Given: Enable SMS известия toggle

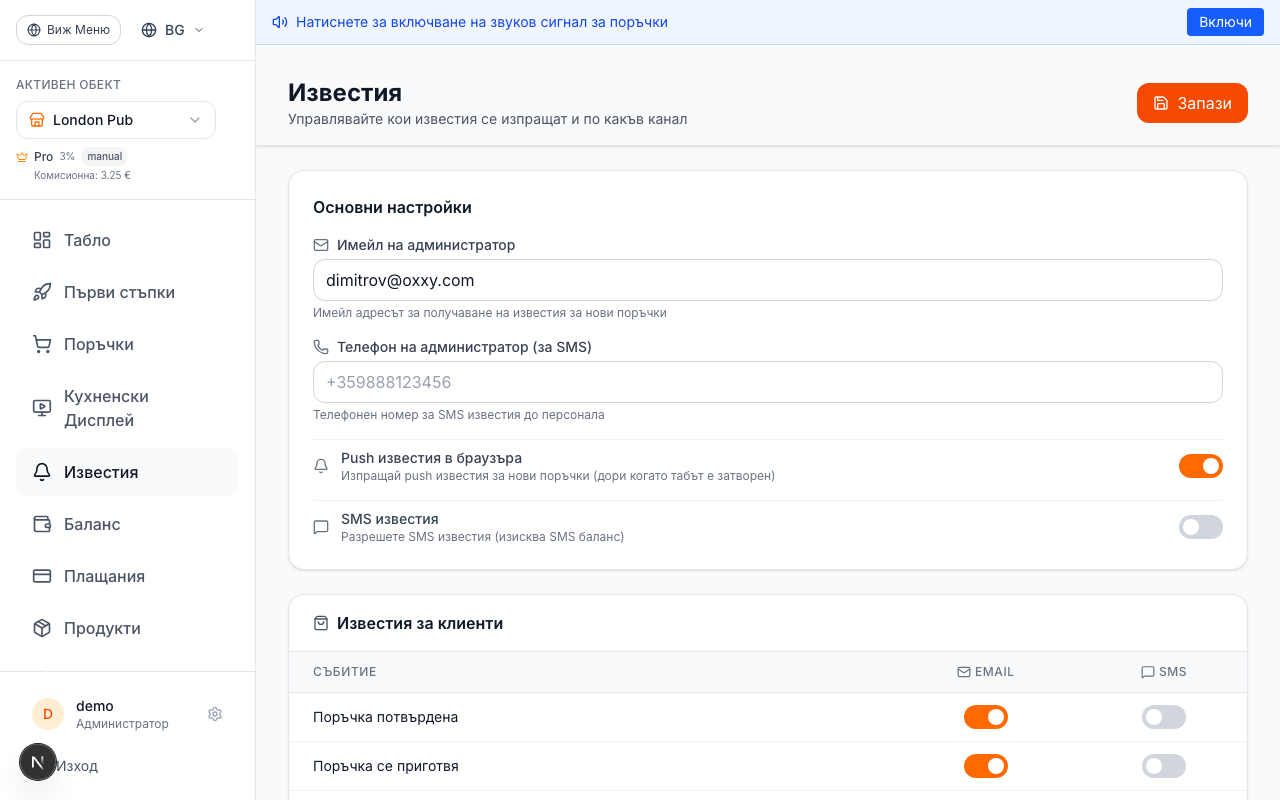Looking at the screenshot, I should tap(1200, 527).
